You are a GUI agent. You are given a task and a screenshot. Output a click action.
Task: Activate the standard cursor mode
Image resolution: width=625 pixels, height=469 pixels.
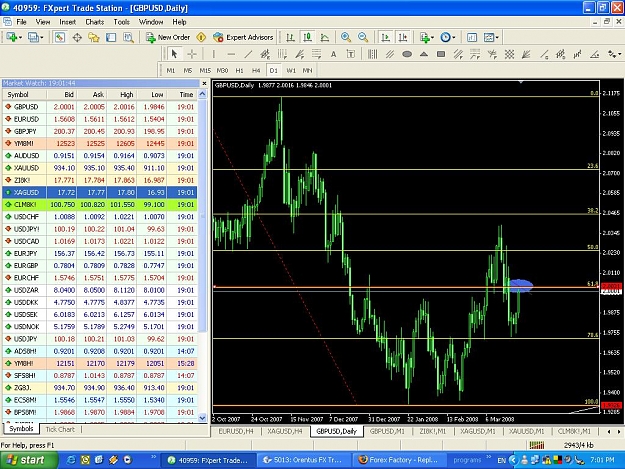click(174, 54)
